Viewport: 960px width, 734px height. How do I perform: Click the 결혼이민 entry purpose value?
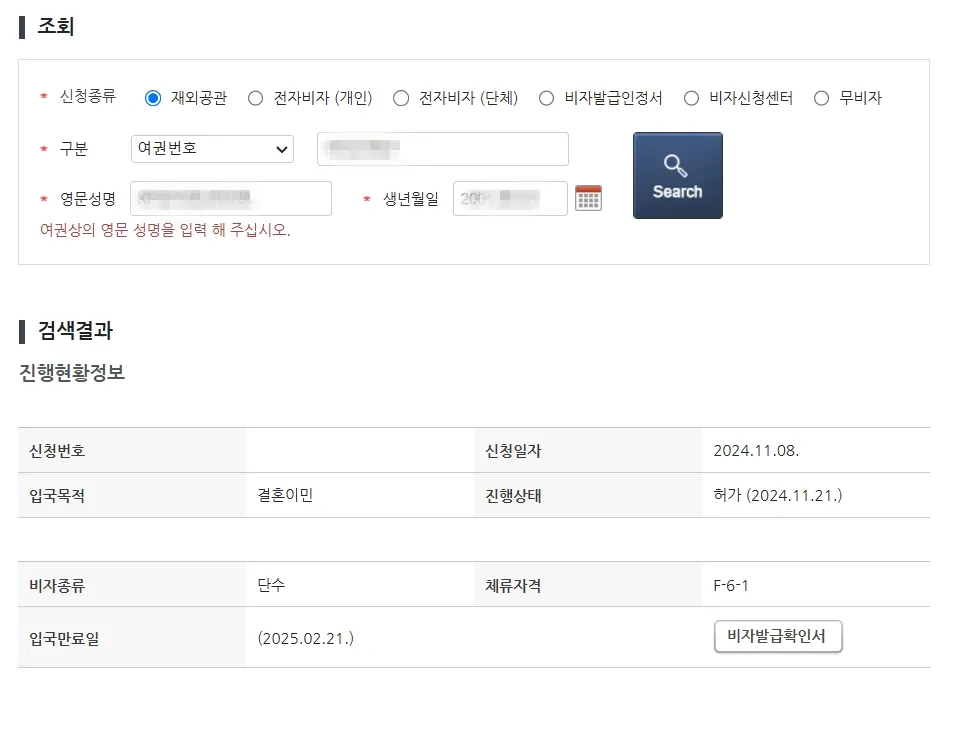(285, 495)
